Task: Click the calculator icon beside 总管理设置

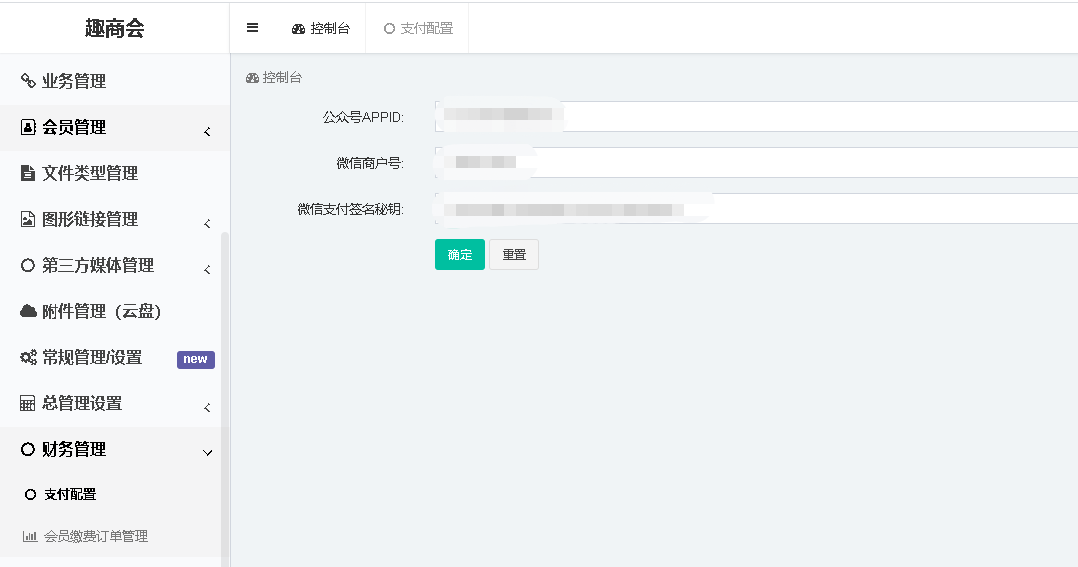Action: (x=28, y=404)
